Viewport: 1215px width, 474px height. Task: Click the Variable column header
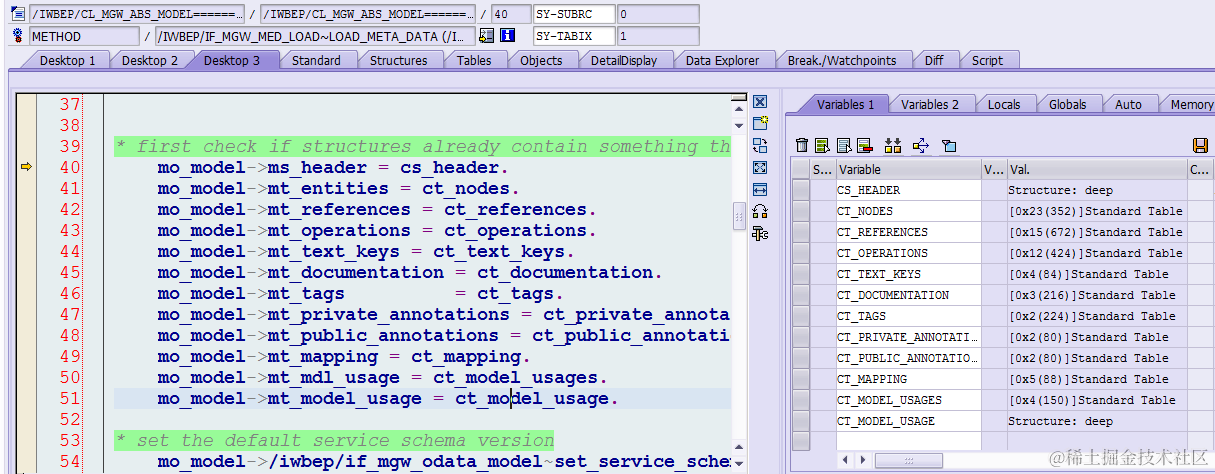point(908,169)
